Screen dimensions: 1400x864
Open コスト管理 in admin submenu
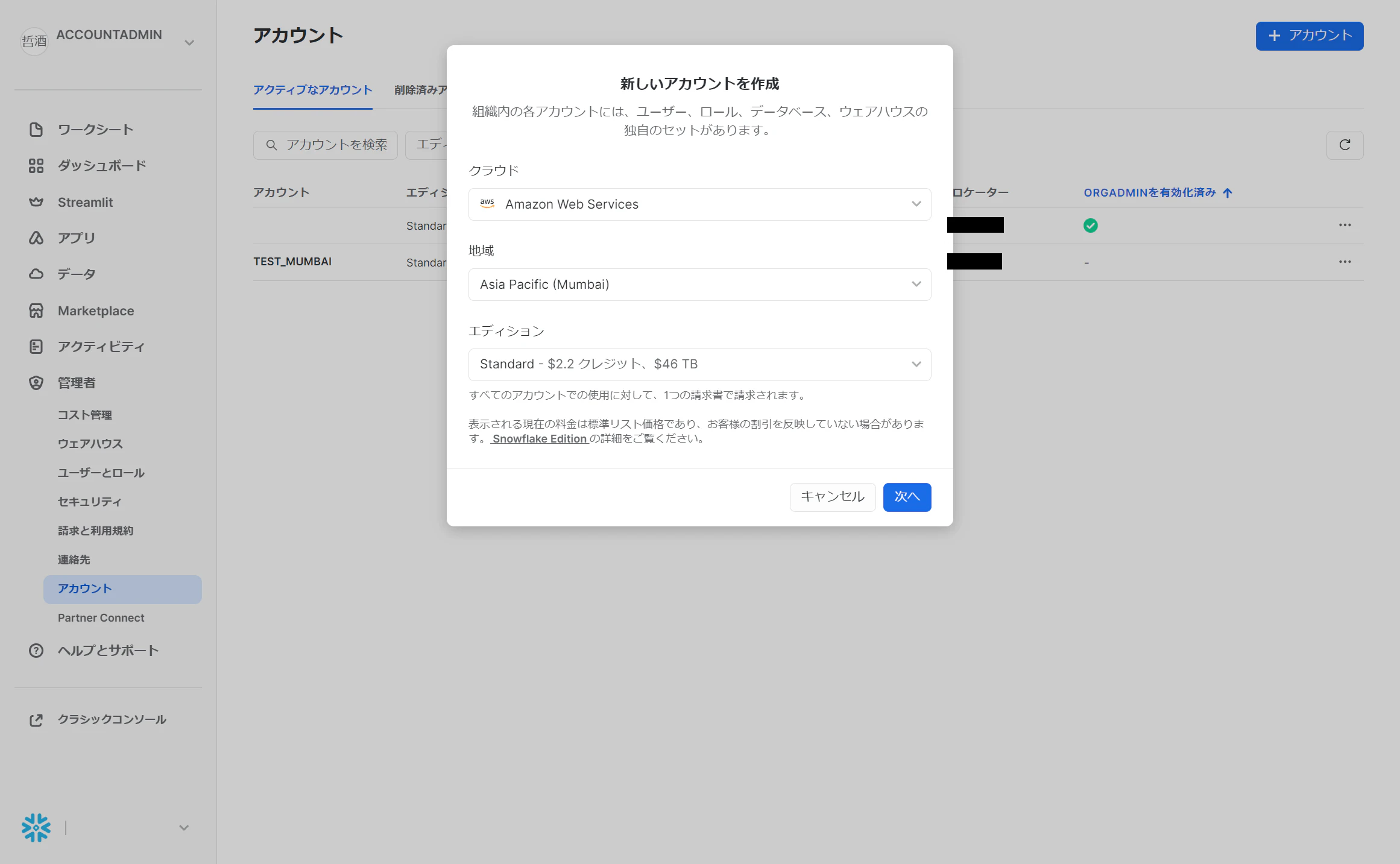point(85,415)
